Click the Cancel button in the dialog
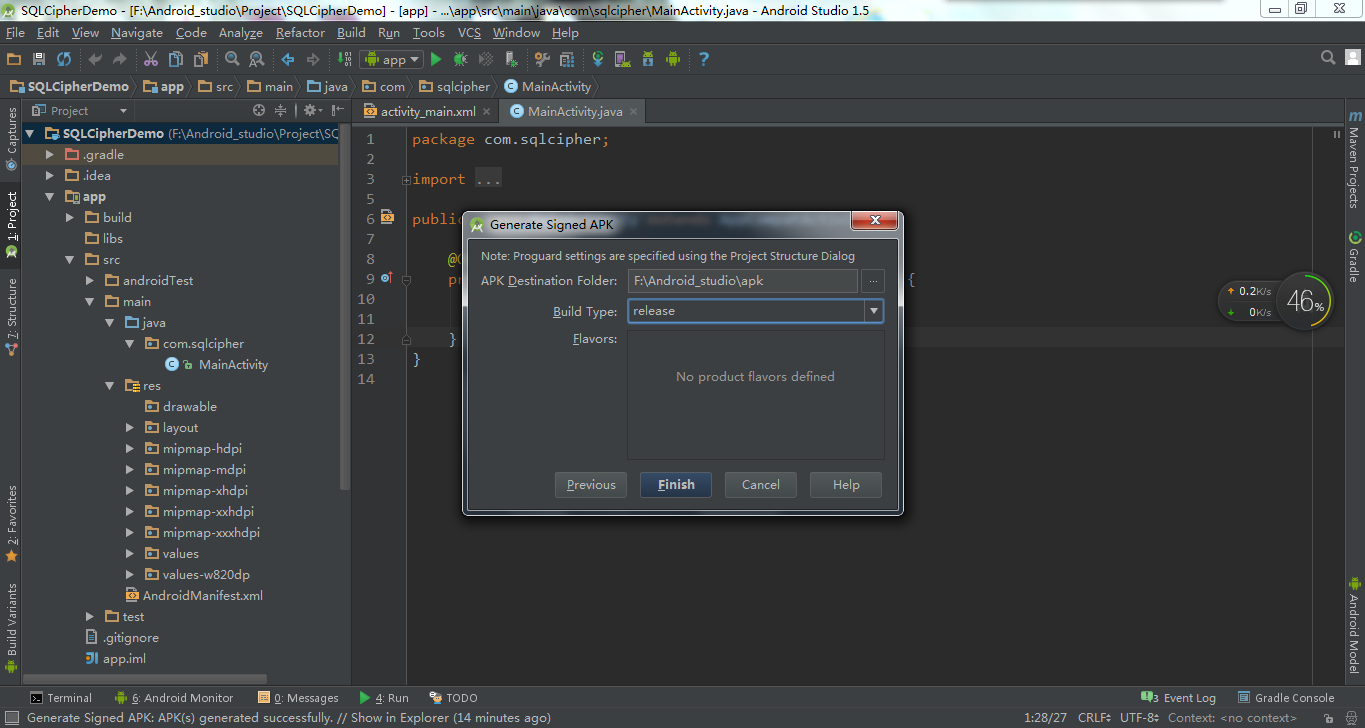 (761, 485)
